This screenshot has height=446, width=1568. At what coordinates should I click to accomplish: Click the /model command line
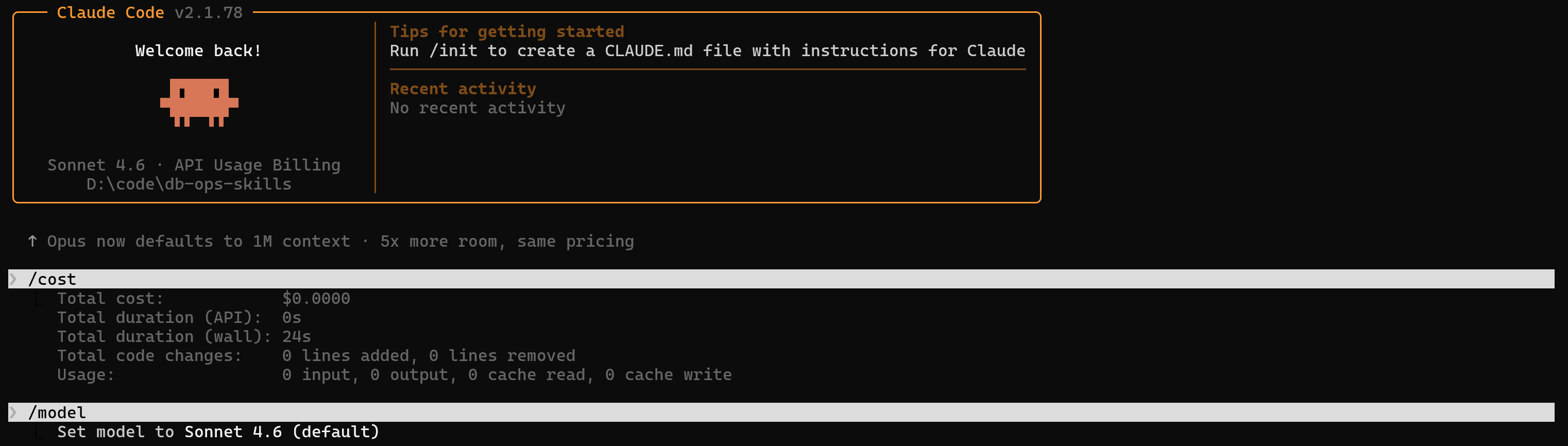tap(57, 413)
